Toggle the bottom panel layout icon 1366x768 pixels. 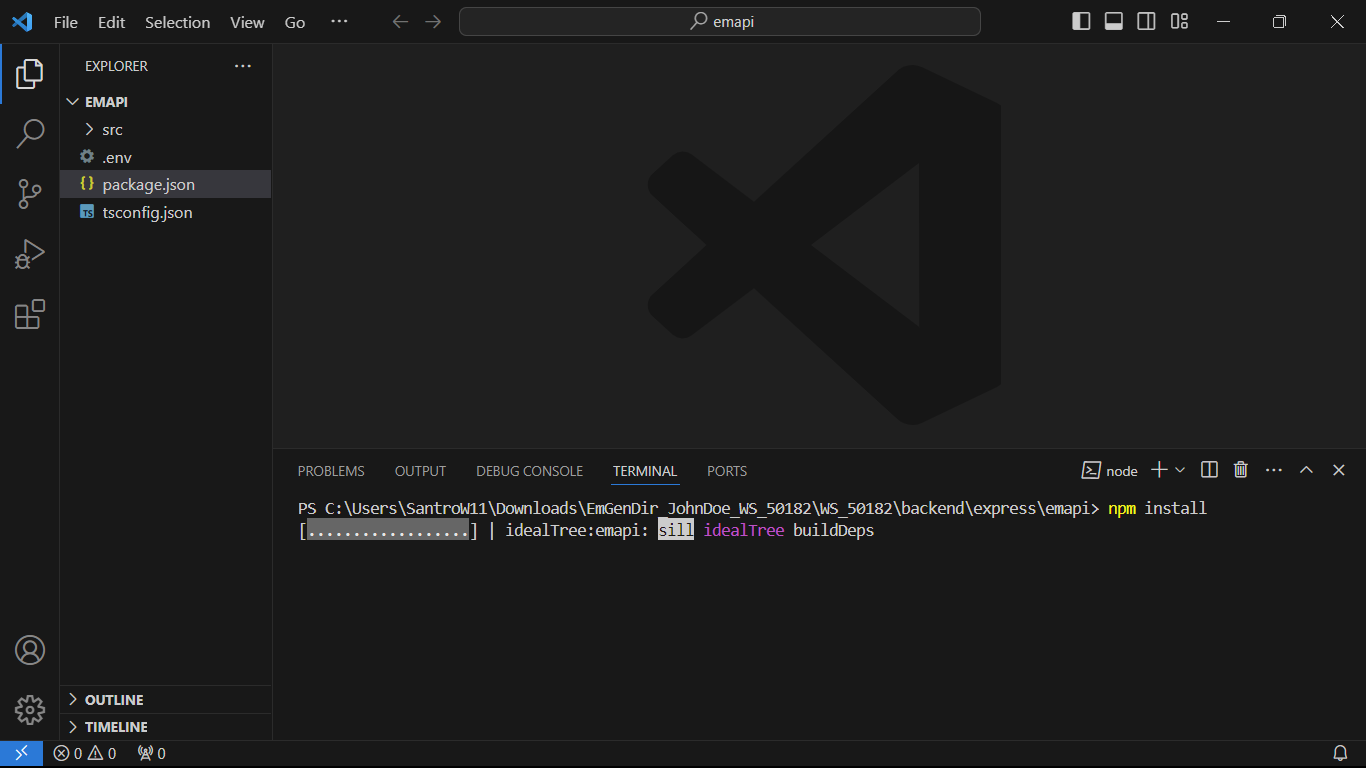pos(1114,22)
